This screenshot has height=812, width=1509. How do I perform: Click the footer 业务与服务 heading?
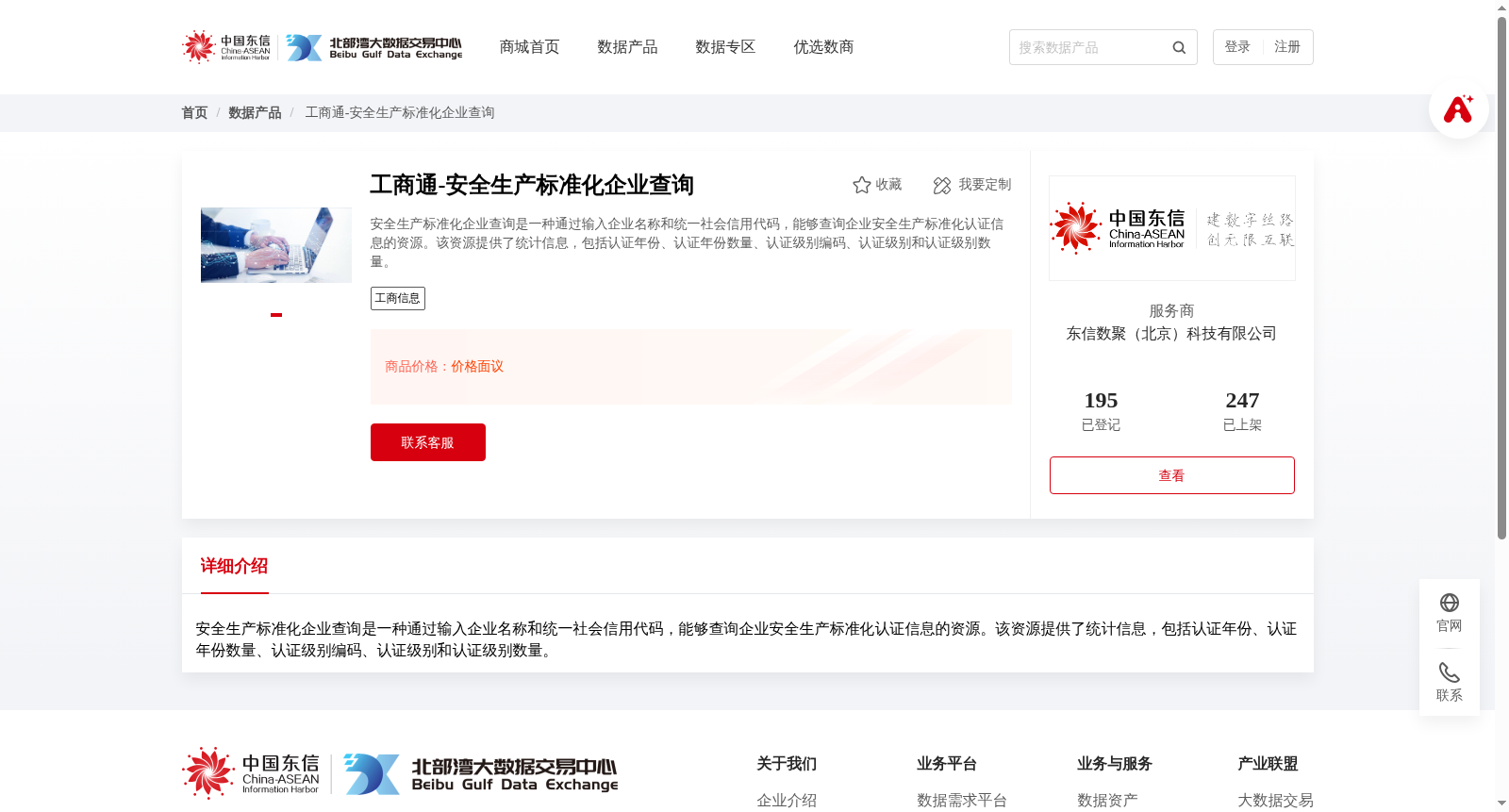pos(1115,764)
